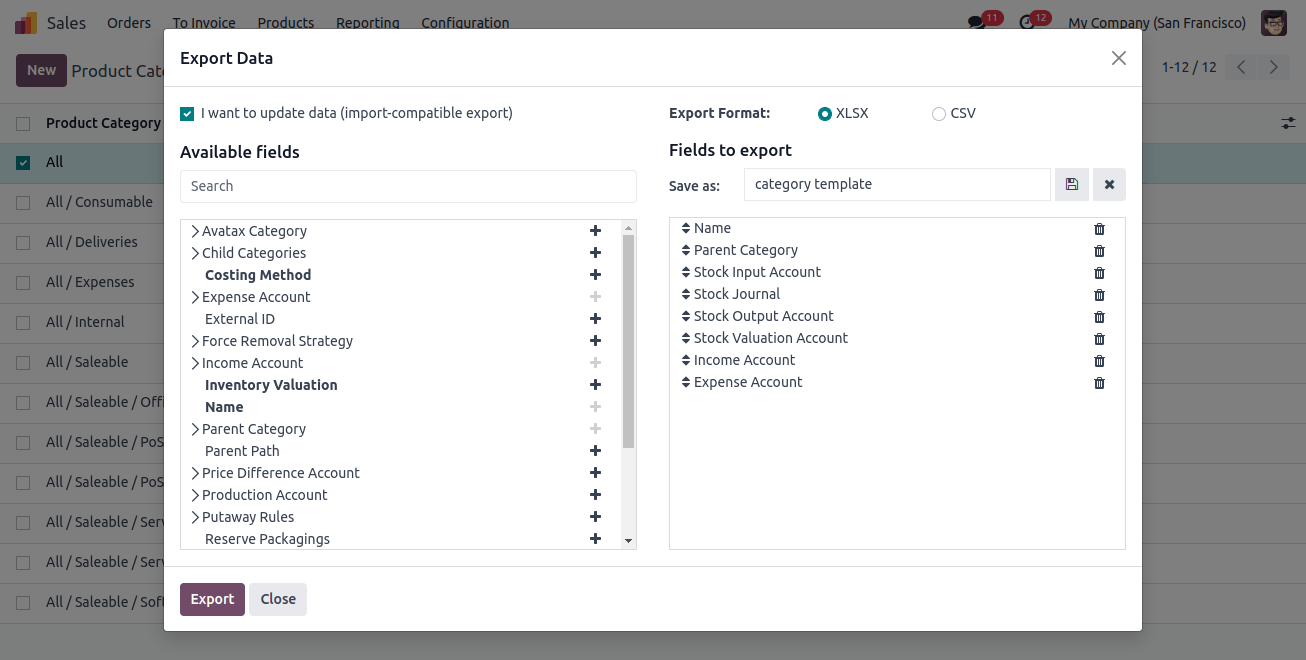Click the Available fields search box

click(408, 186)
